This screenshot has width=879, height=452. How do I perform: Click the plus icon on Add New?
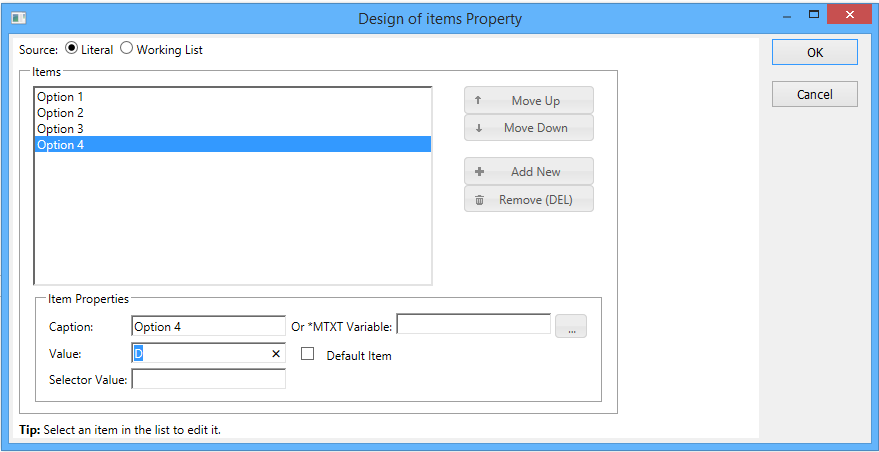point(479,172)
